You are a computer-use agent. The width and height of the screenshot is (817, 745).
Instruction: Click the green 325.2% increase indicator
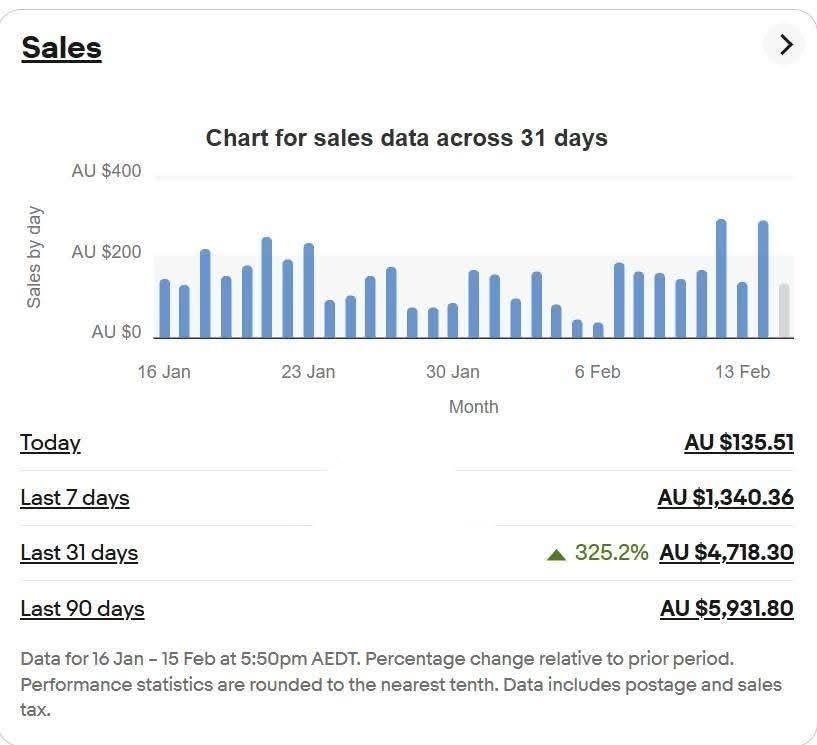pos(597,552)
